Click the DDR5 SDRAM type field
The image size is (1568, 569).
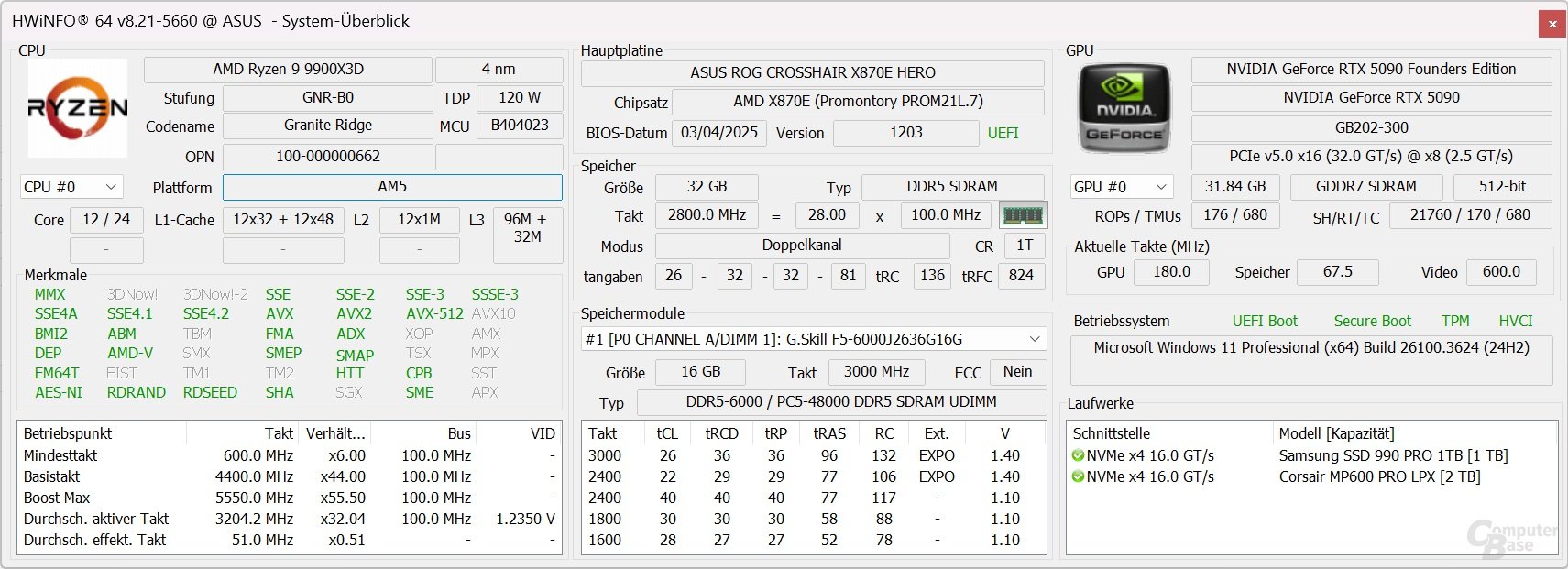click(952, 187)
